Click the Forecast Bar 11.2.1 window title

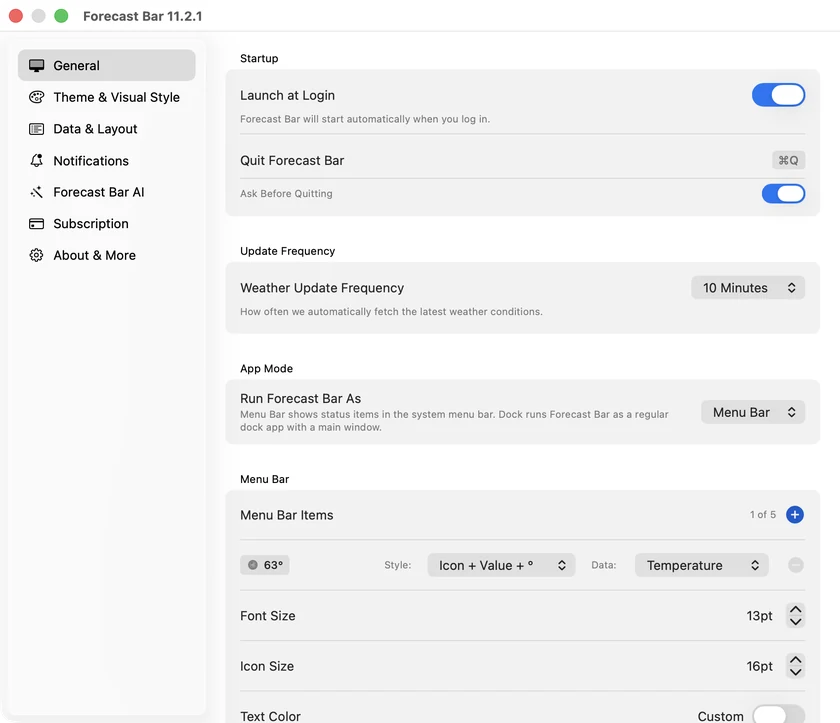[x=142, y=16]
